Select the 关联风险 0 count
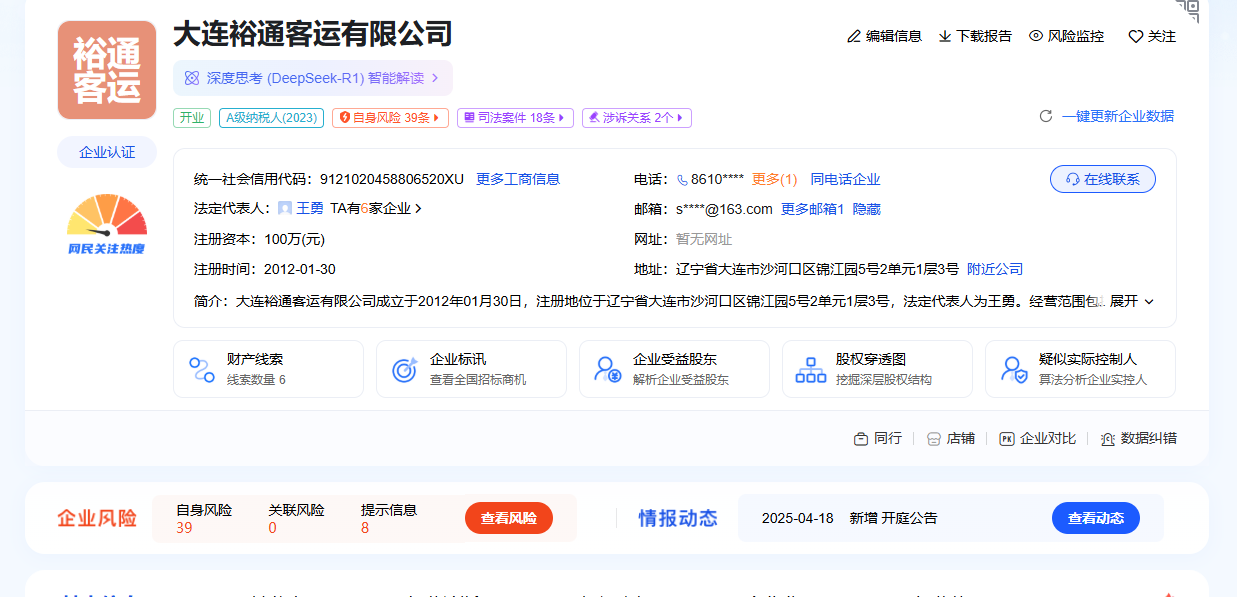 [296, 518]
